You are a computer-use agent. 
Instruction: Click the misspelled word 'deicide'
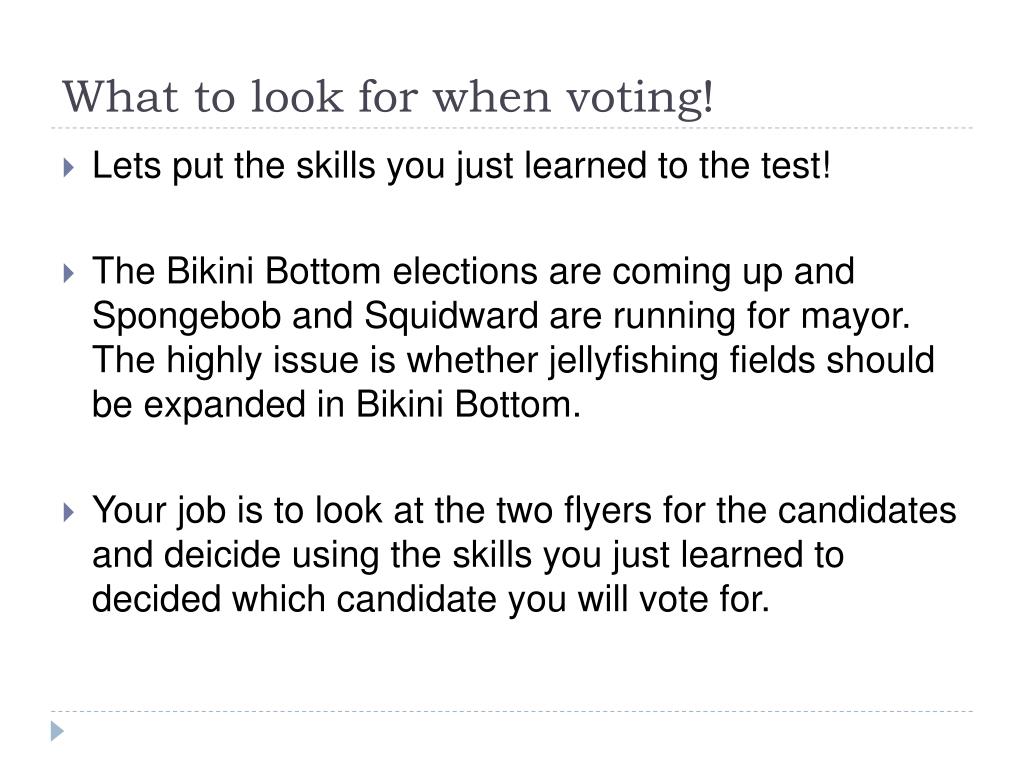(222, 555)
